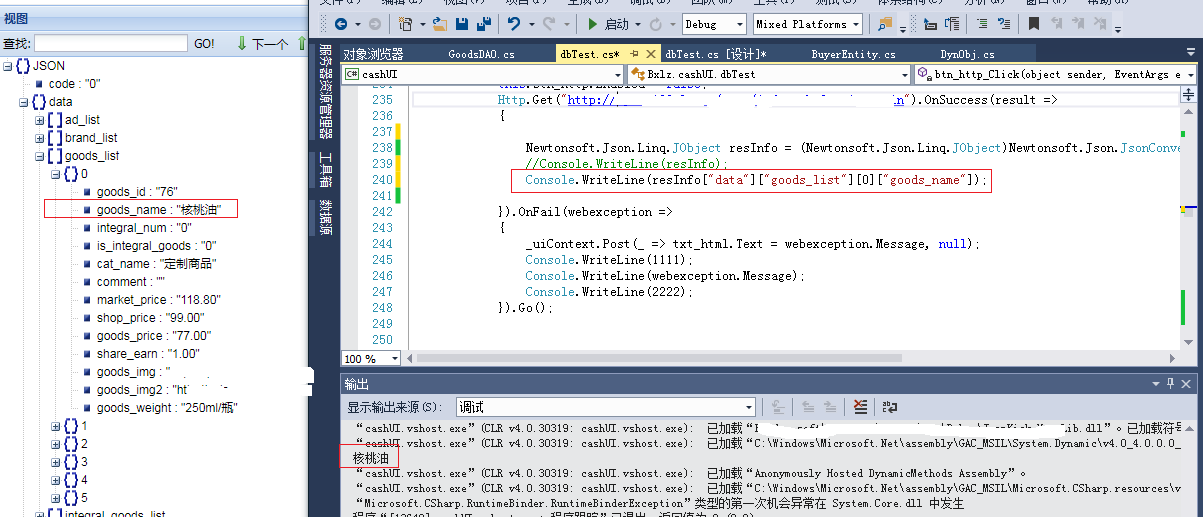Click the Save All icon
Screen dimensions: 1203x517
(484, 24)
